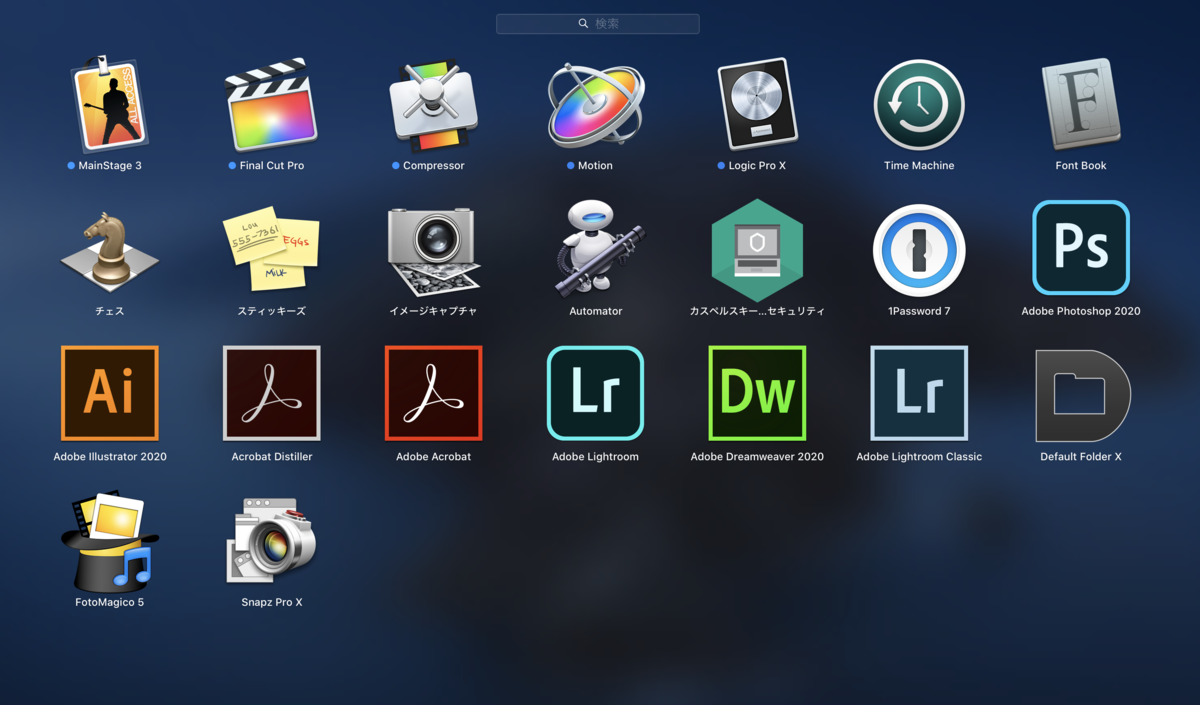Viewport: 1200px width, 705px height.
Task: Open カスペルスキー security hexagon icon
Action: tap(757, 250)
